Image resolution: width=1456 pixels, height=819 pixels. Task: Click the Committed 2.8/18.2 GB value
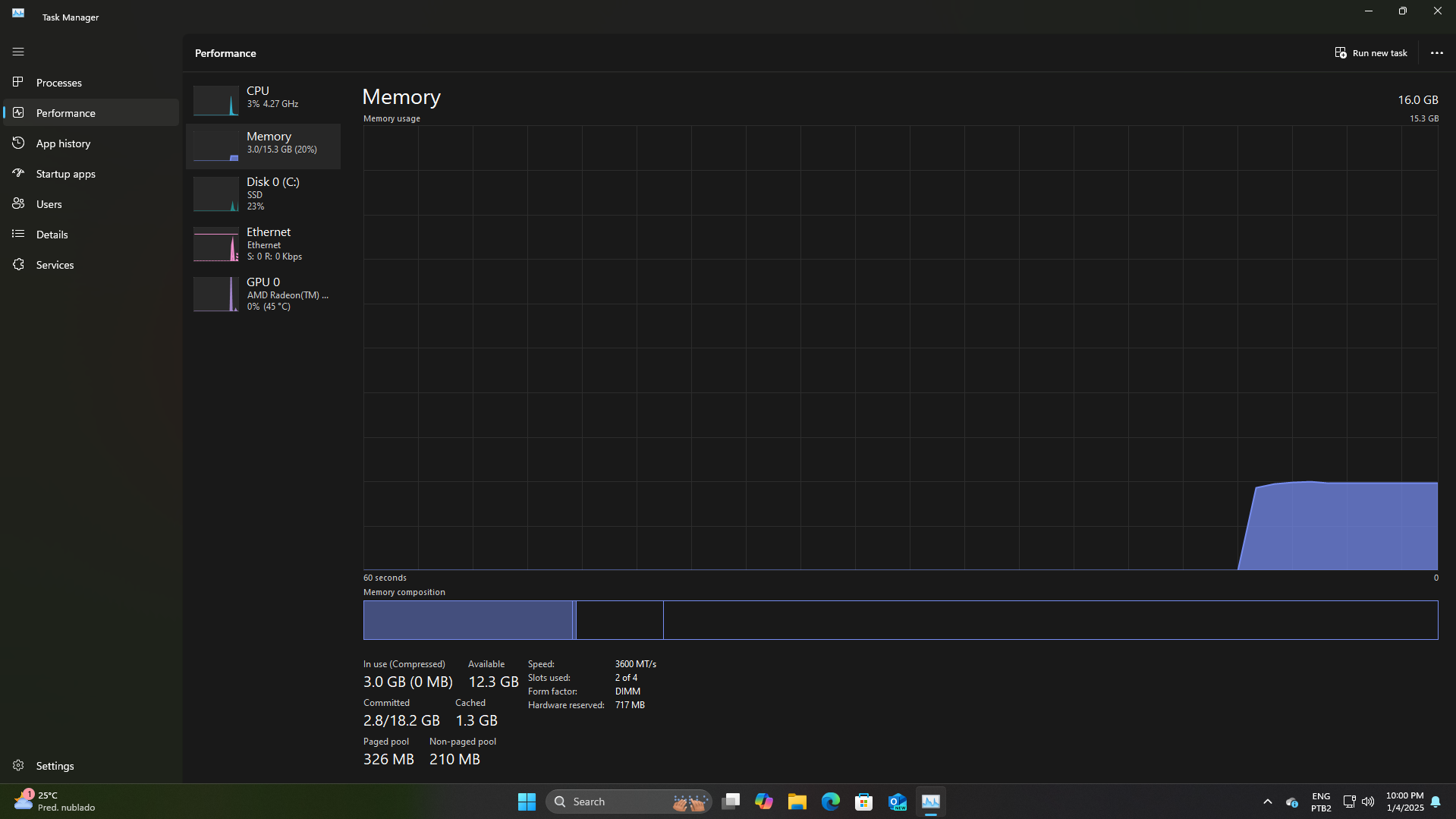pyautogui.click(x=401, y=720)
